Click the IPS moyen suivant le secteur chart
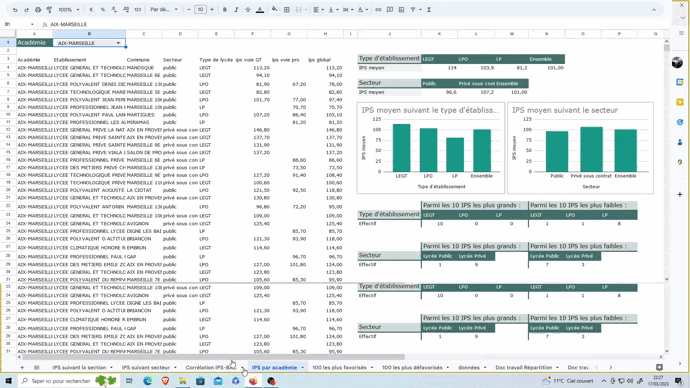 pos(580,148)
